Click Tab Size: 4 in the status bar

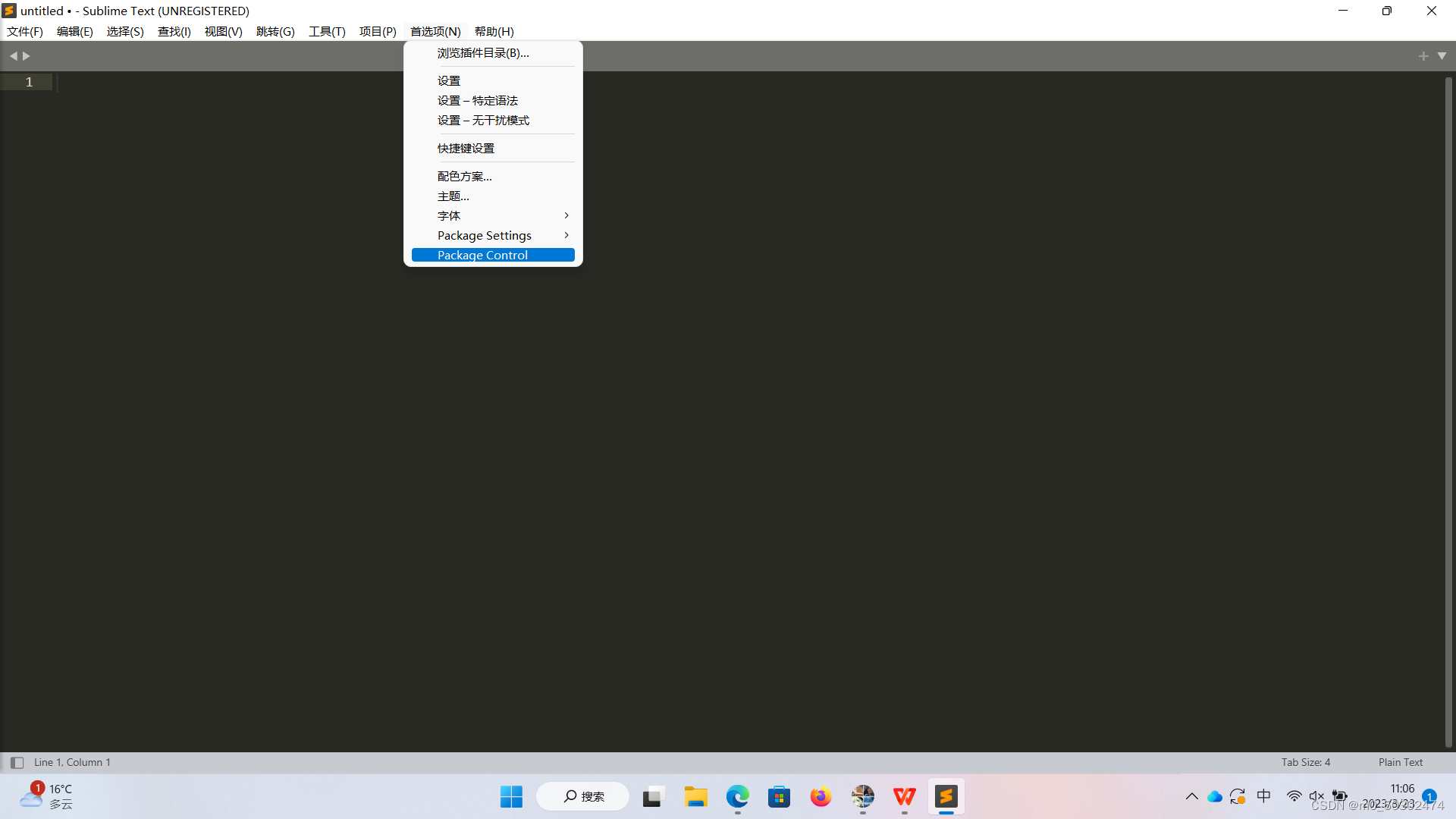pyautogui.click(x=1305, y=762)
